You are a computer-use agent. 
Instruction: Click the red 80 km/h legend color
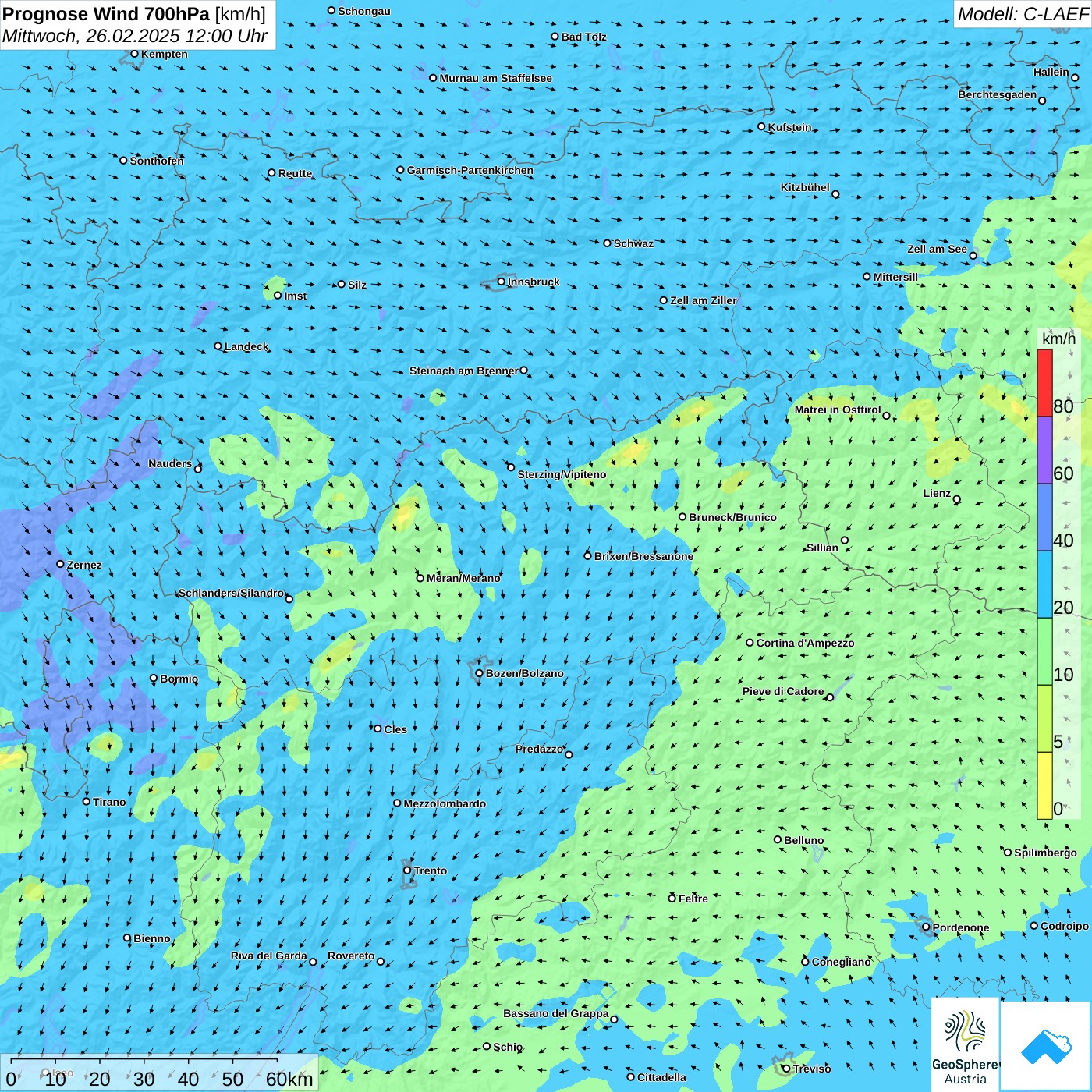(1044, 383)
